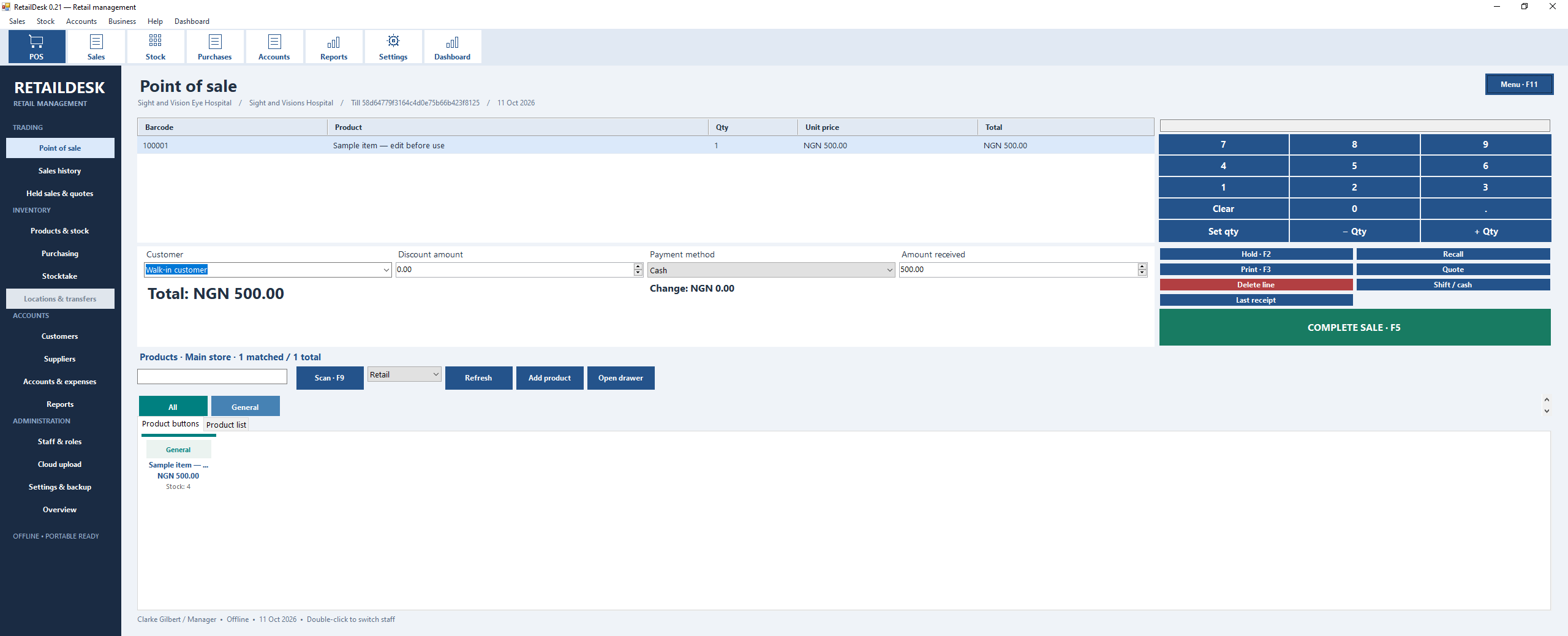Tap the + Qty keypad button
1568x636 pixels.
coord(1485,232)
